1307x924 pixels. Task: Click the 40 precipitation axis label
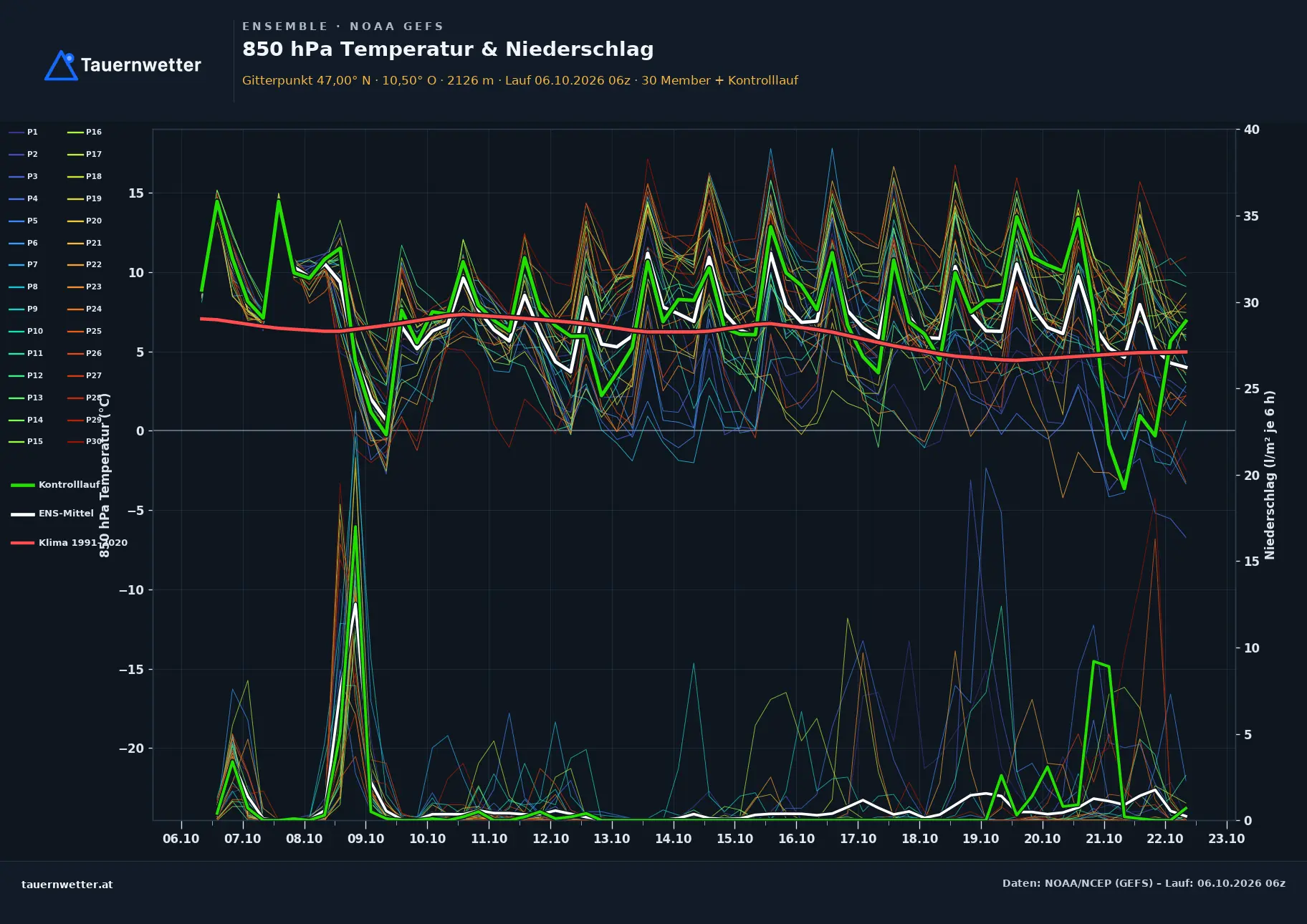click(x=1252, y=130)
